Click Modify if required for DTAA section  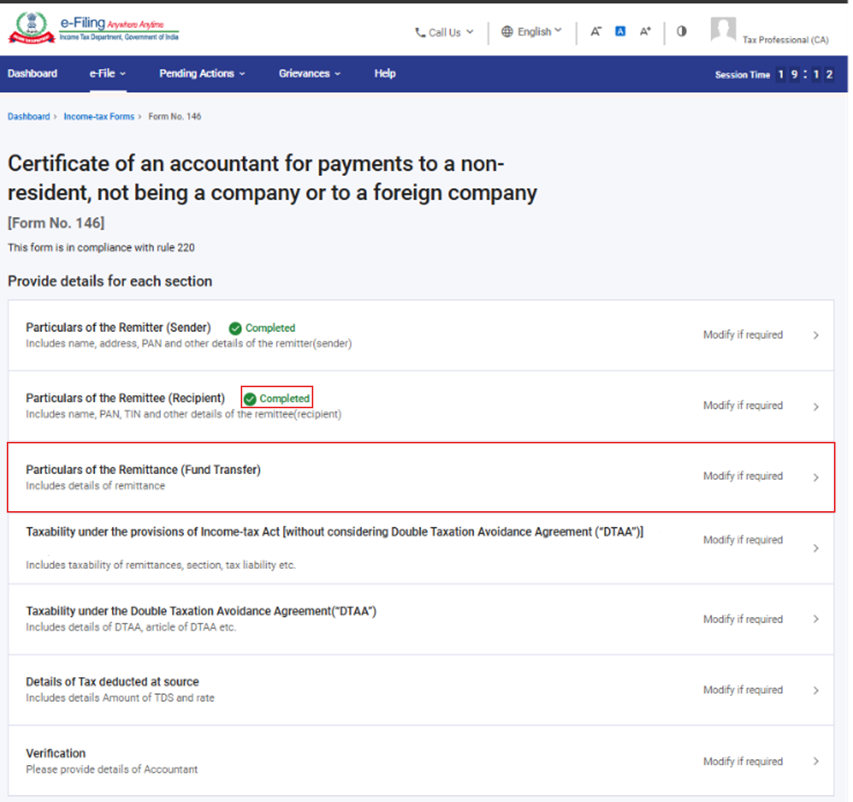(742, 619)
